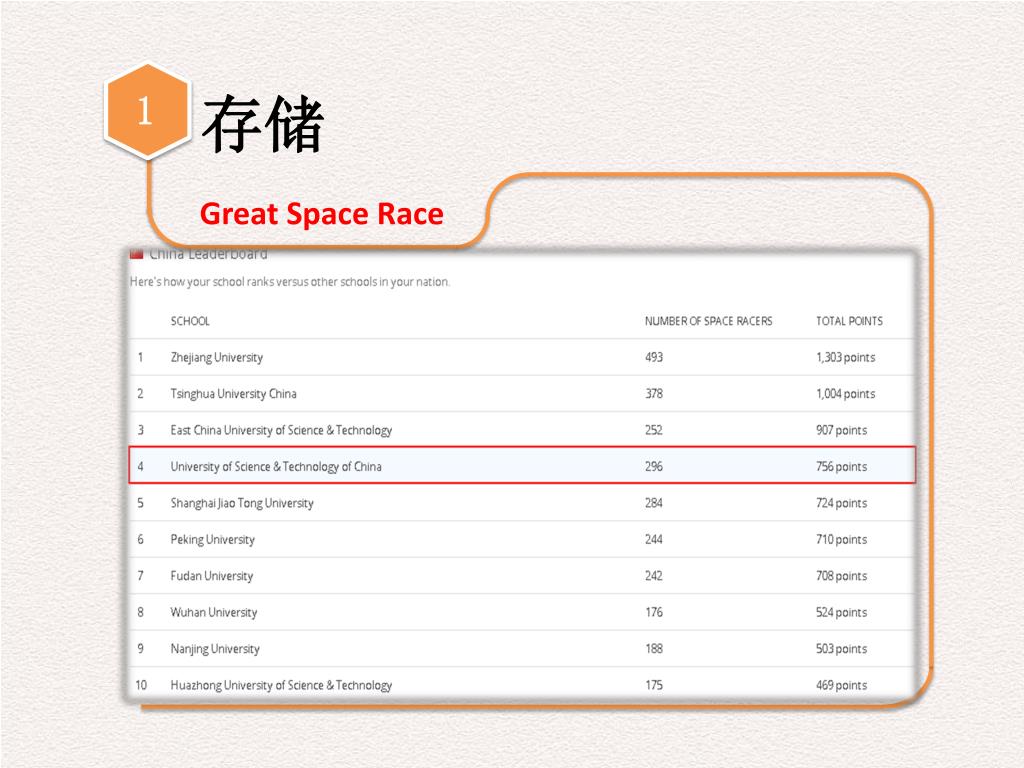
Task: Select 'University of Science & Technology of China'
Action: pyautogui.click(x=276, y=467)
